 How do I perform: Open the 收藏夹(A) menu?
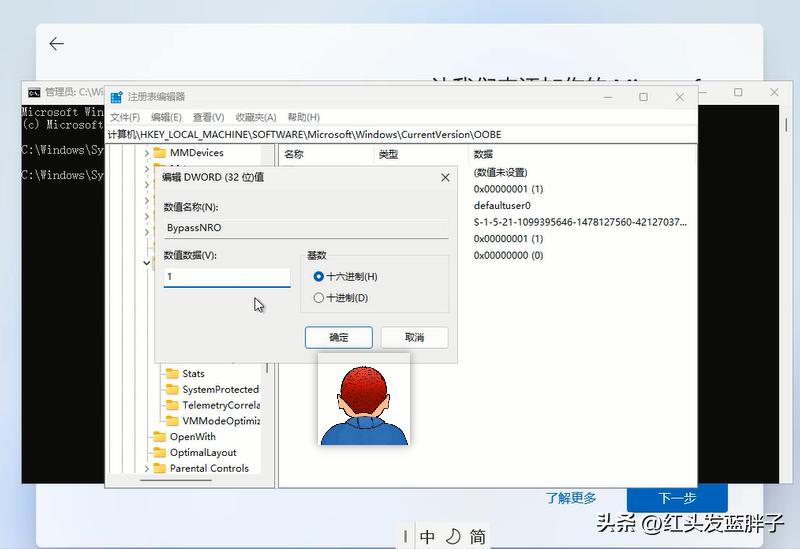(256, 117)
